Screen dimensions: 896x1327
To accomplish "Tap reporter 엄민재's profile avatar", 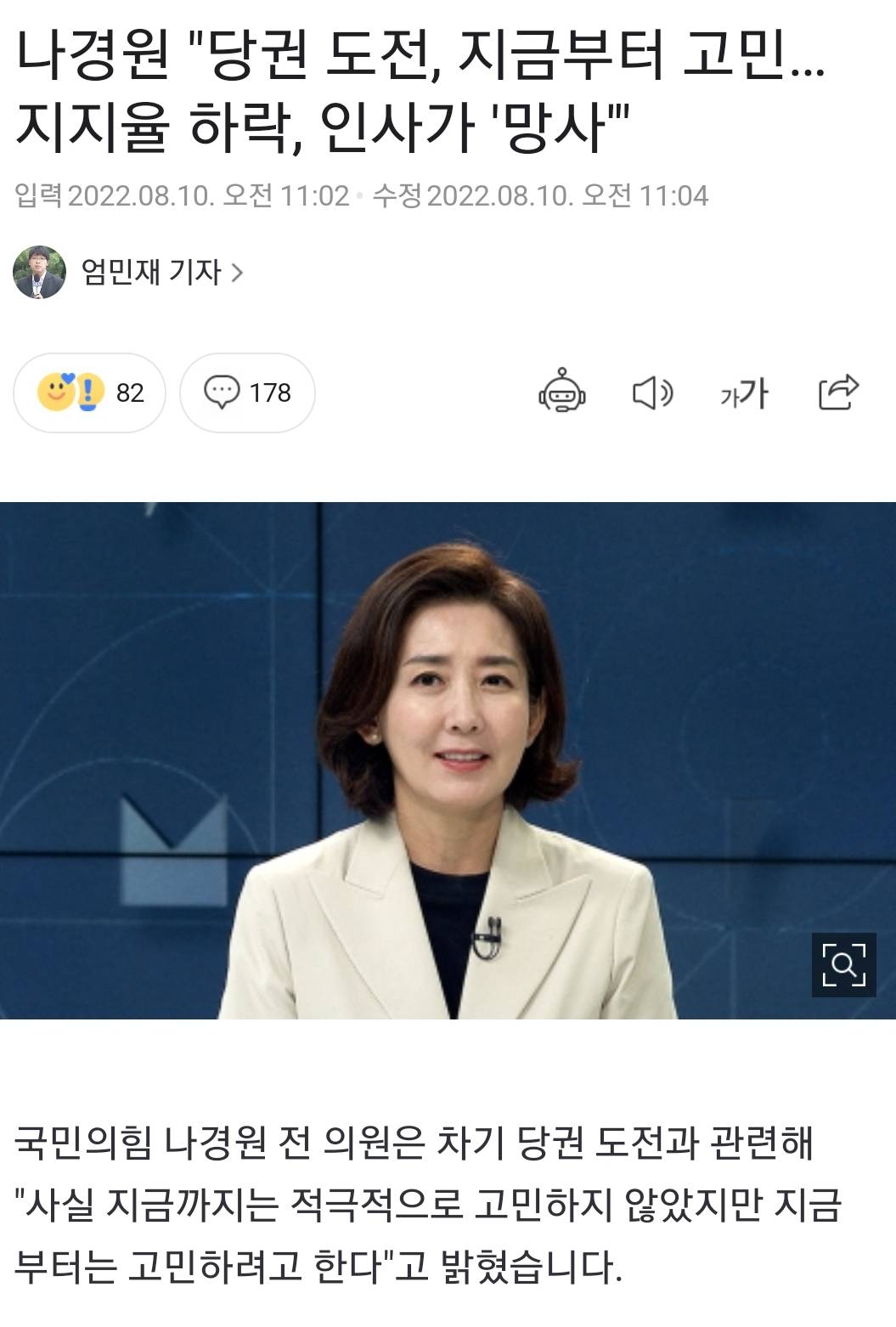I will pos(40,272).
